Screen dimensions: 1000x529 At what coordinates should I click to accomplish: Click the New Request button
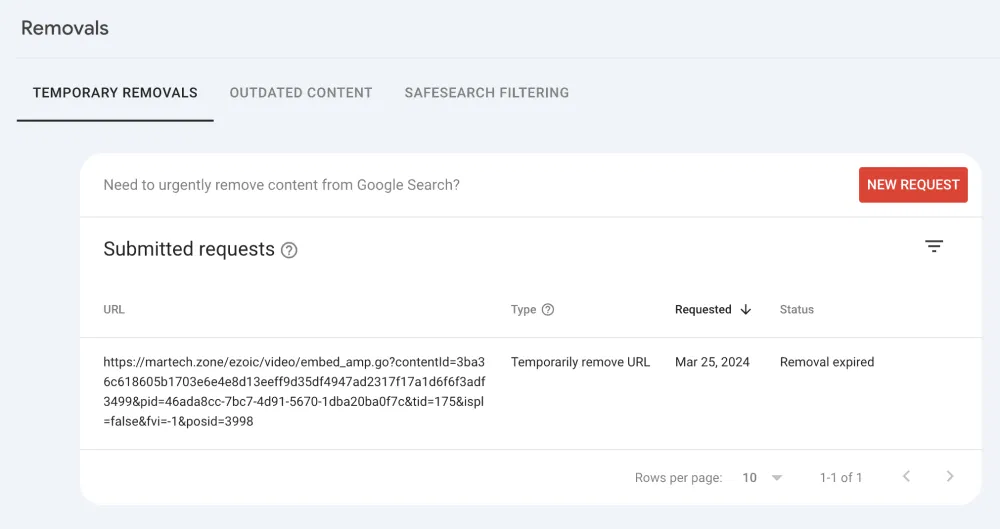913,185
